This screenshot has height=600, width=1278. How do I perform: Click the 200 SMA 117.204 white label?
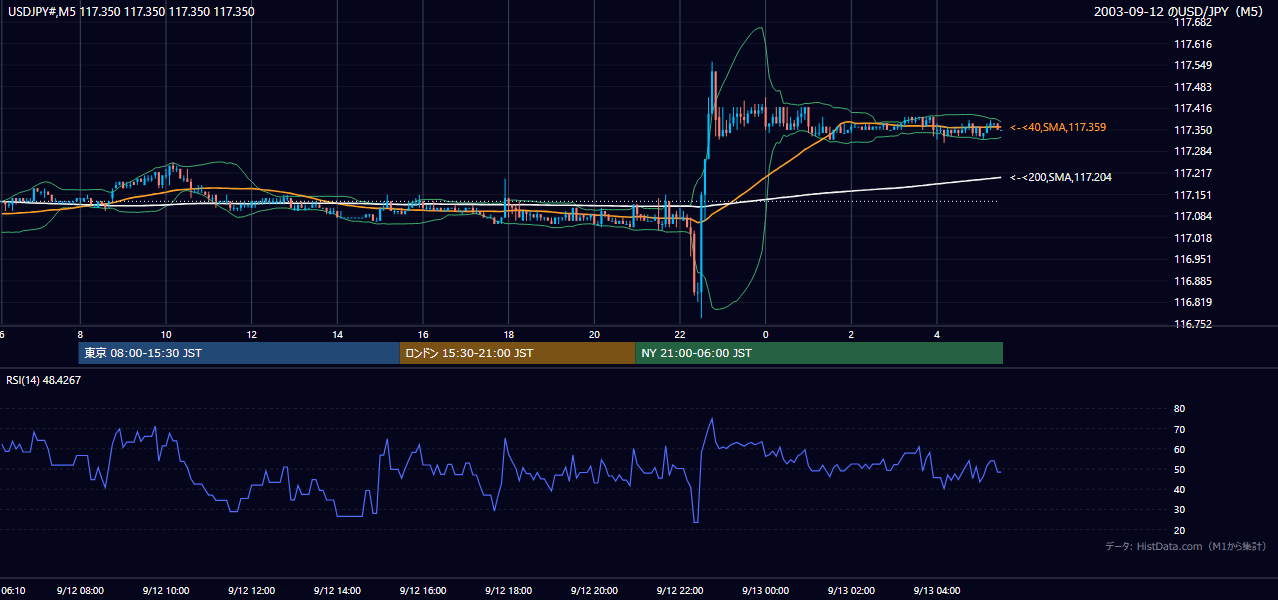point(1061,177)
